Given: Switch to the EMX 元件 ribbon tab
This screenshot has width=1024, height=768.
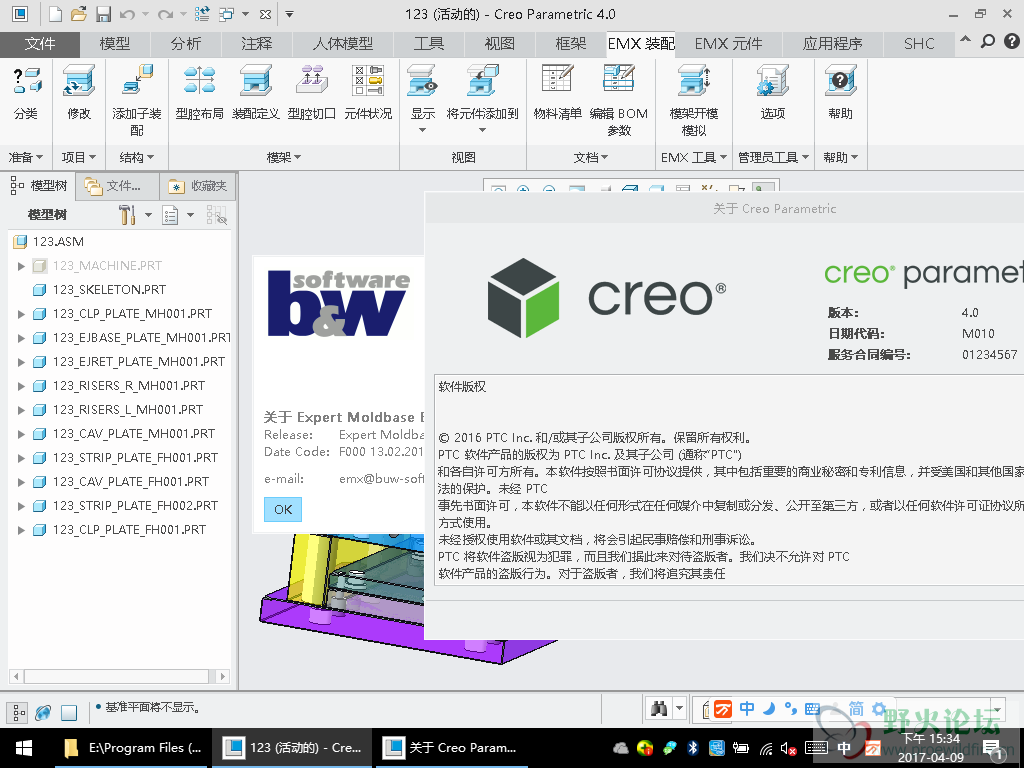Looking at the screenshot, I should [x=728, y=44].
